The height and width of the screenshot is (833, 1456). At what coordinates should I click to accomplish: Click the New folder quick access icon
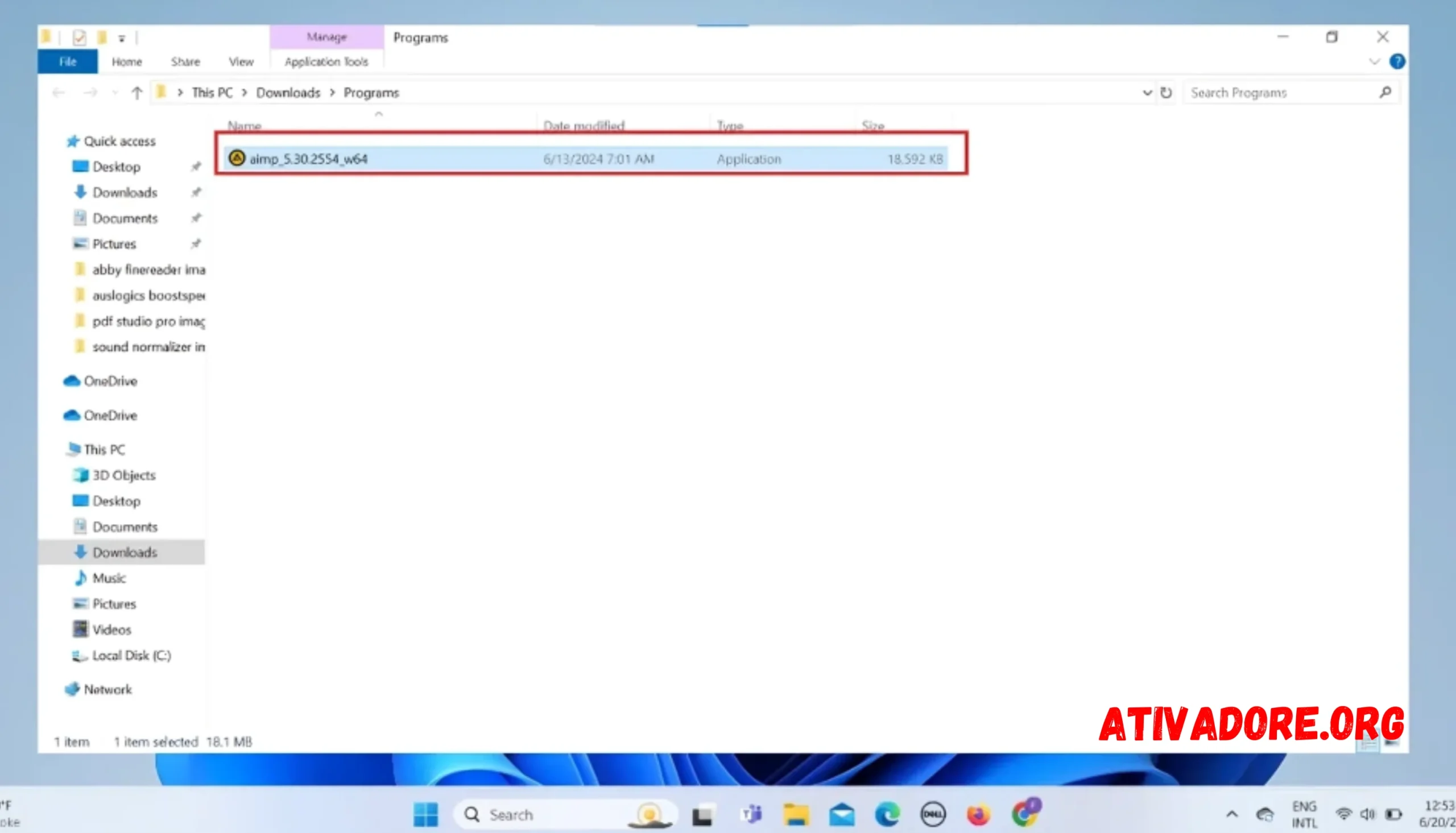(x=102, y=38)
